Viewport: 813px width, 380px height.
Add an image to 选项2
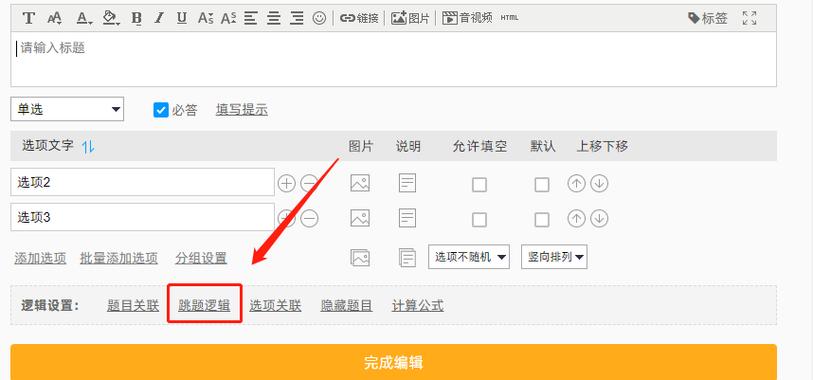coord(360,183)
